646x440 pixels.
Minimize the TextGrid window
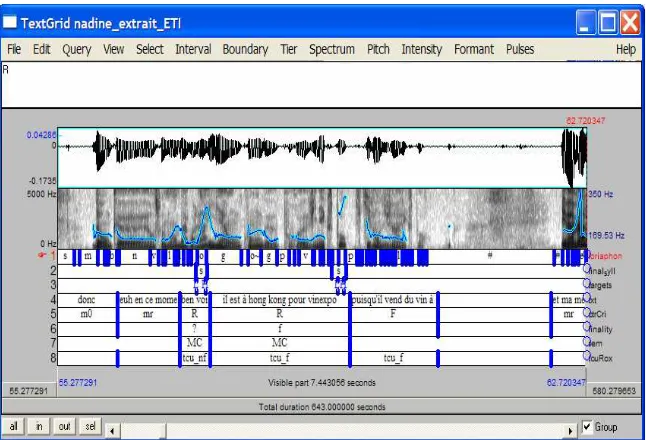pyautogui.click(x=585, y=23)
